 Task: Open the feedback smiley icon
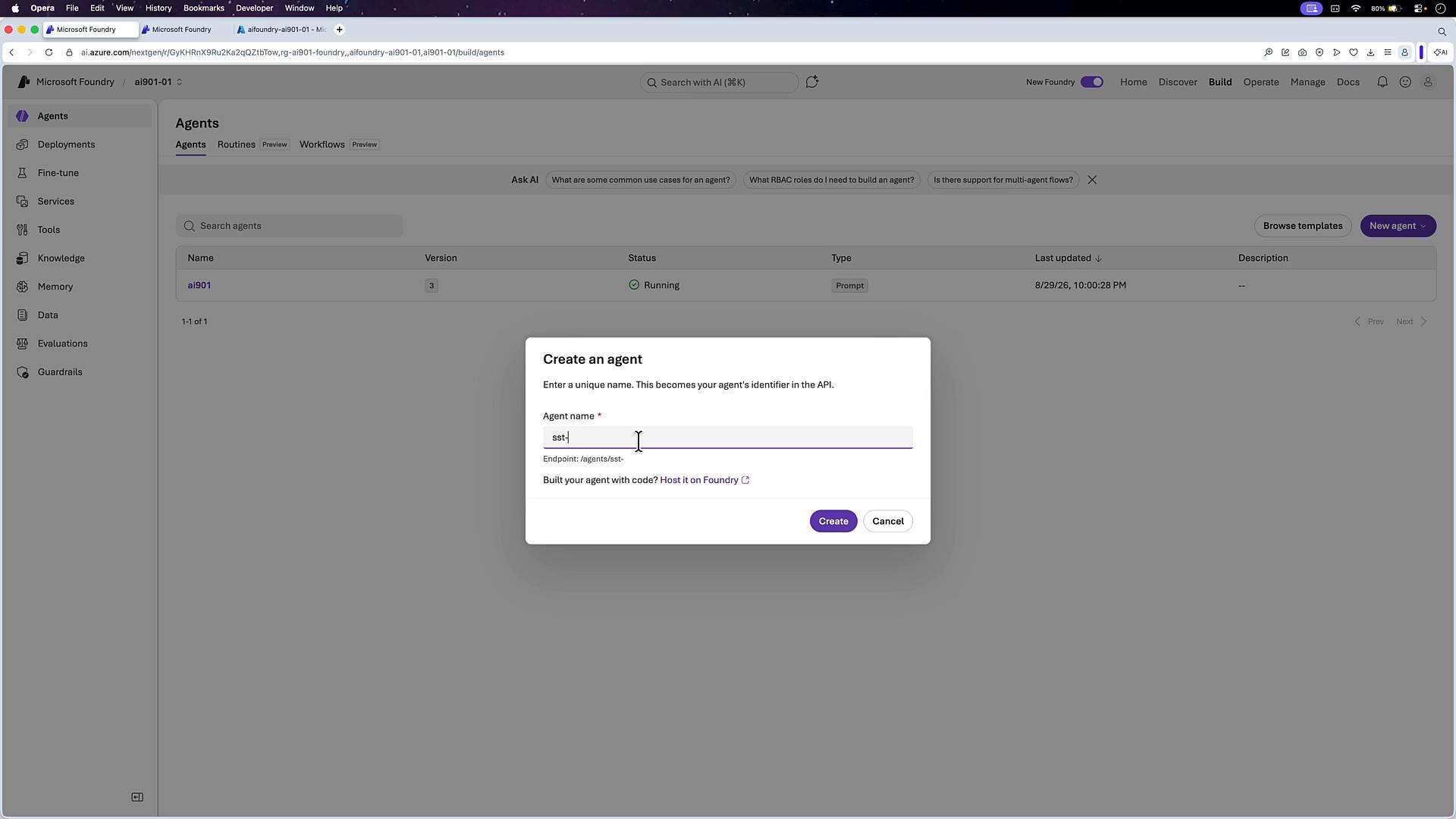click(1405, 82)
